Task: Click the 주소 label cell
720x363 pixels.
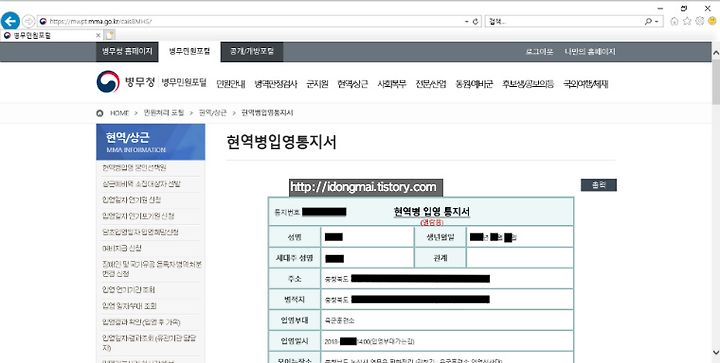Action: pos(295,279)
